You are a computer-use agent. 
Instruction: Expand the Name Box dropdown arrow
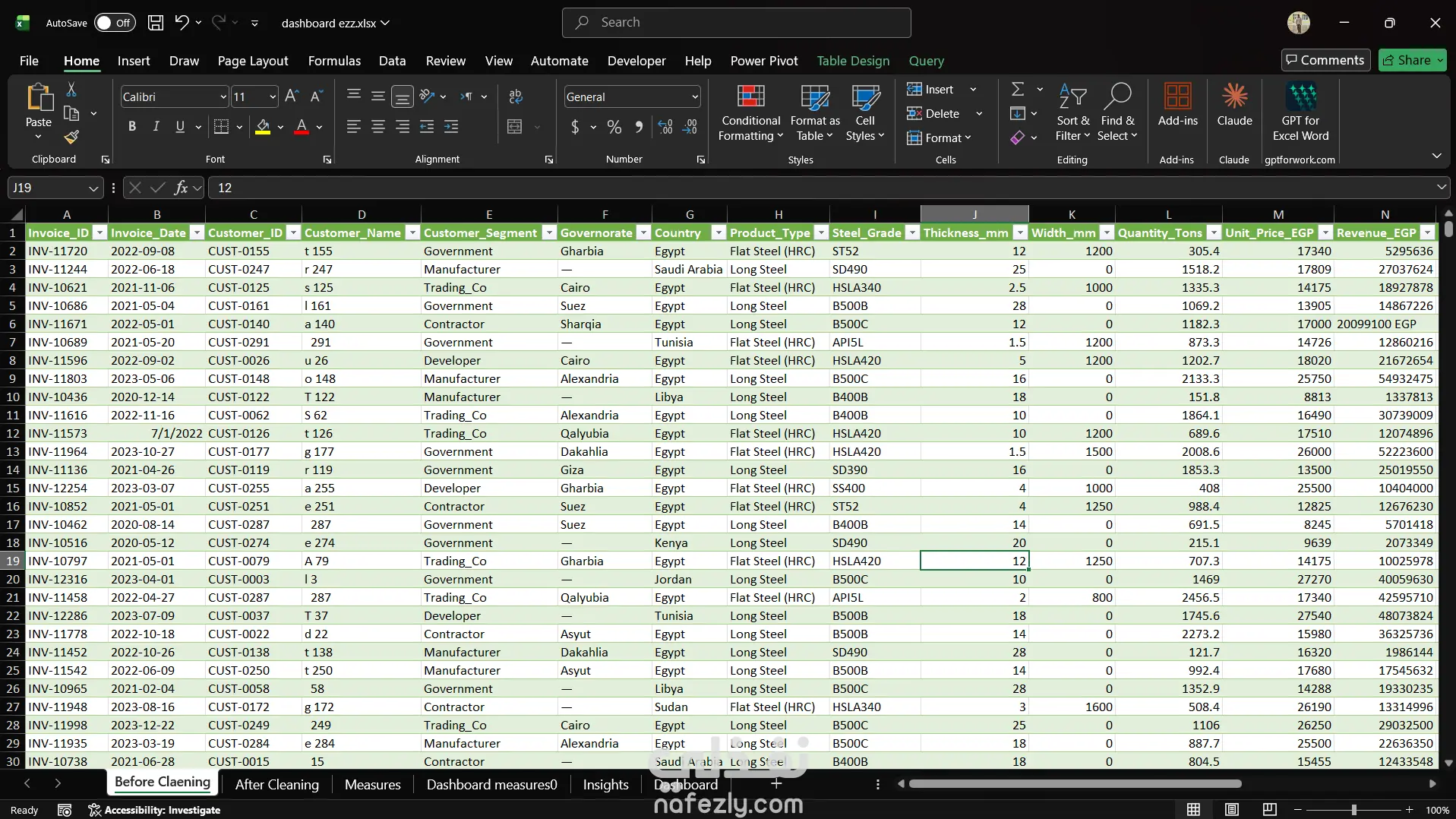[x=93, y=188]
